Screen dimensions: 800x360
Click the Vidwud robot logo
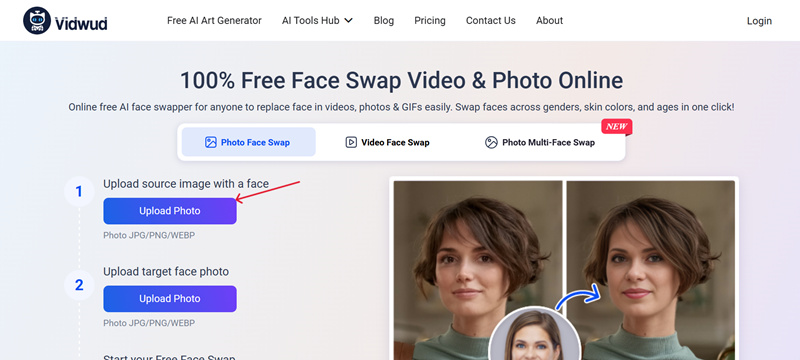pos(37,21)
